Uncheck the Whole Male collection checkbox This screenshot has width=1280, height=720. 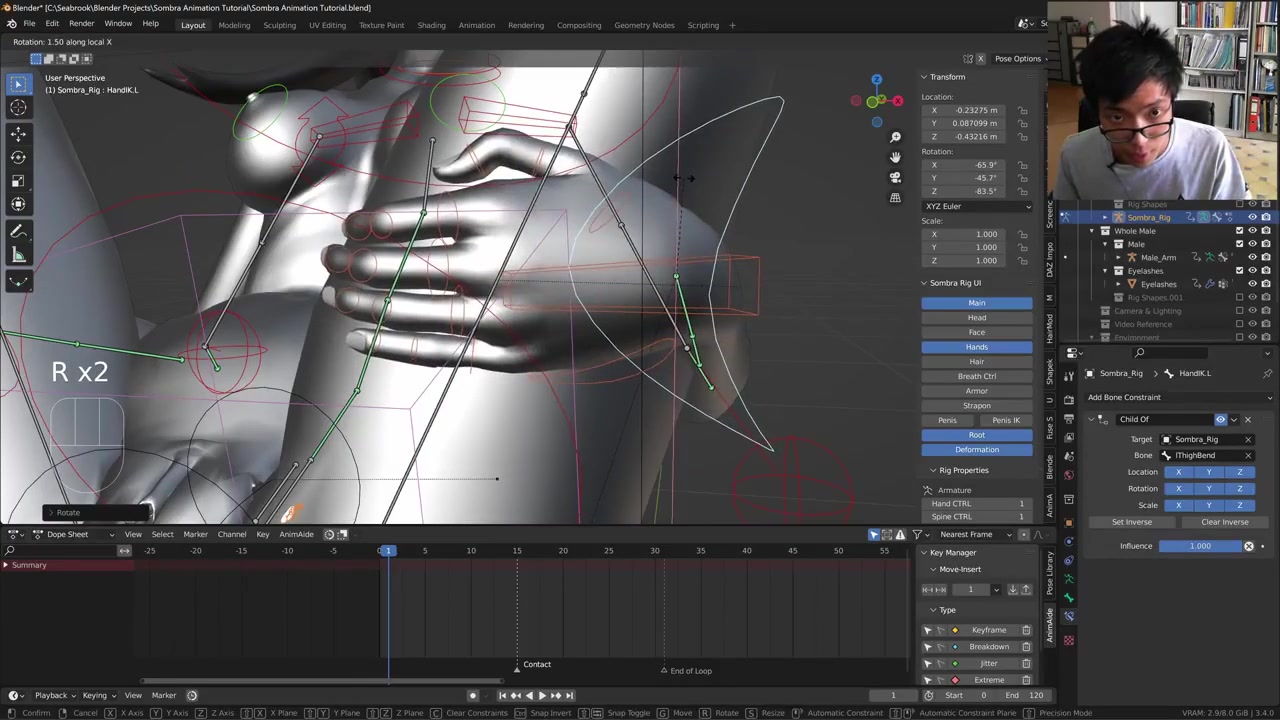1239,231
